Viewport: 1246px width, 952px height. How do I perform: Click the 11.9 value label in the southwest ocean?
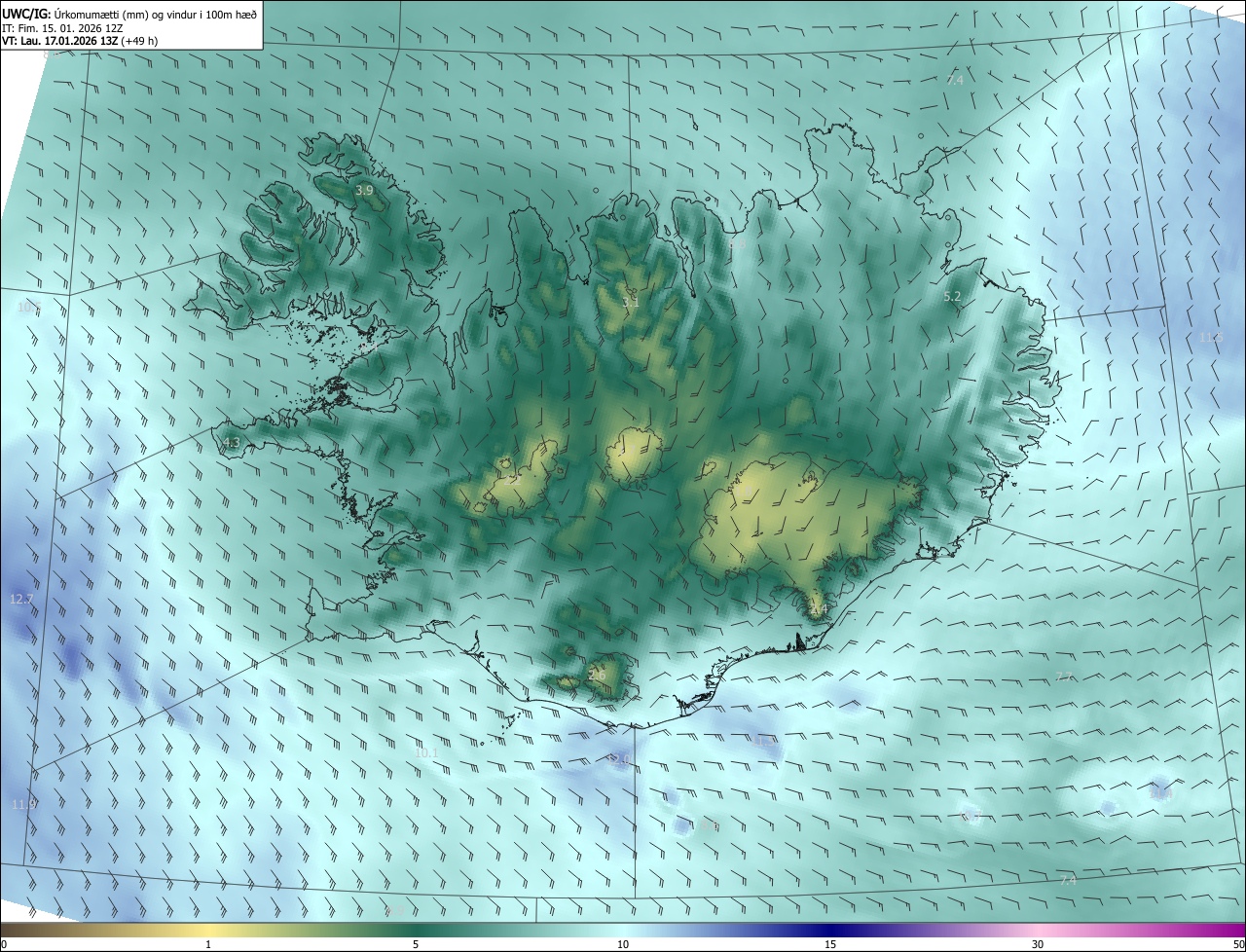coord(24,804)
